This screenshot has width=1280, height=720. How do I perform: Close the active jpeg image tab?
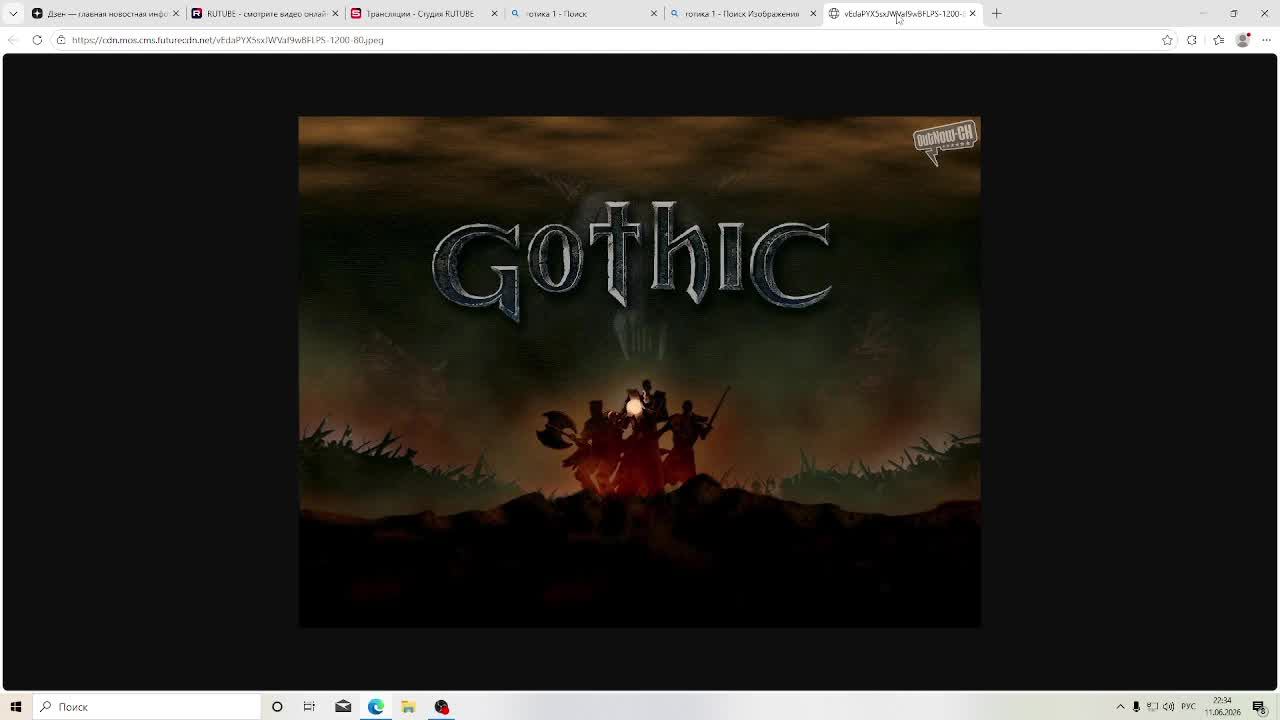(972, 13)
